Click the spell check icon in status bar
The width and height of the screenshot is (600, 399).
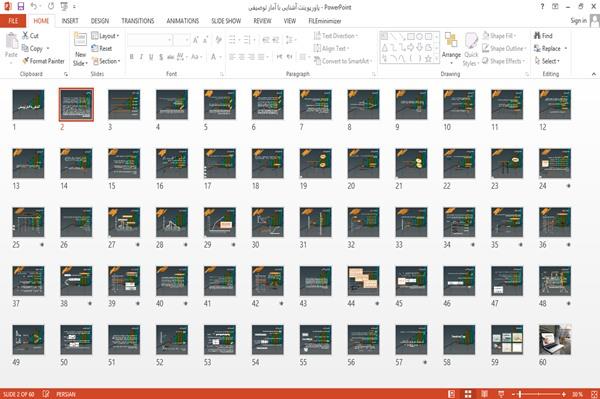[x=46, y=394]
